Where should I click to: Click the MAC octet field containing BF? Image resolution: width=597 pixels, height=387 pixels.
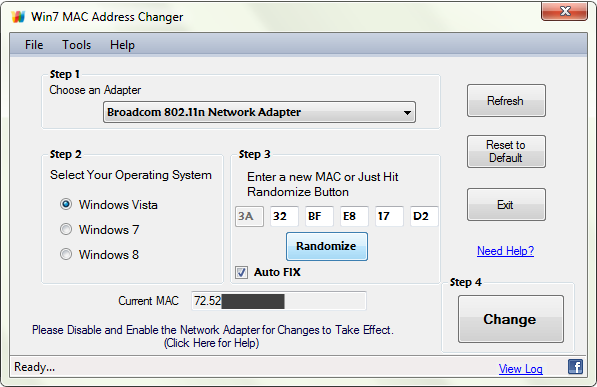[x=319, y=216]
